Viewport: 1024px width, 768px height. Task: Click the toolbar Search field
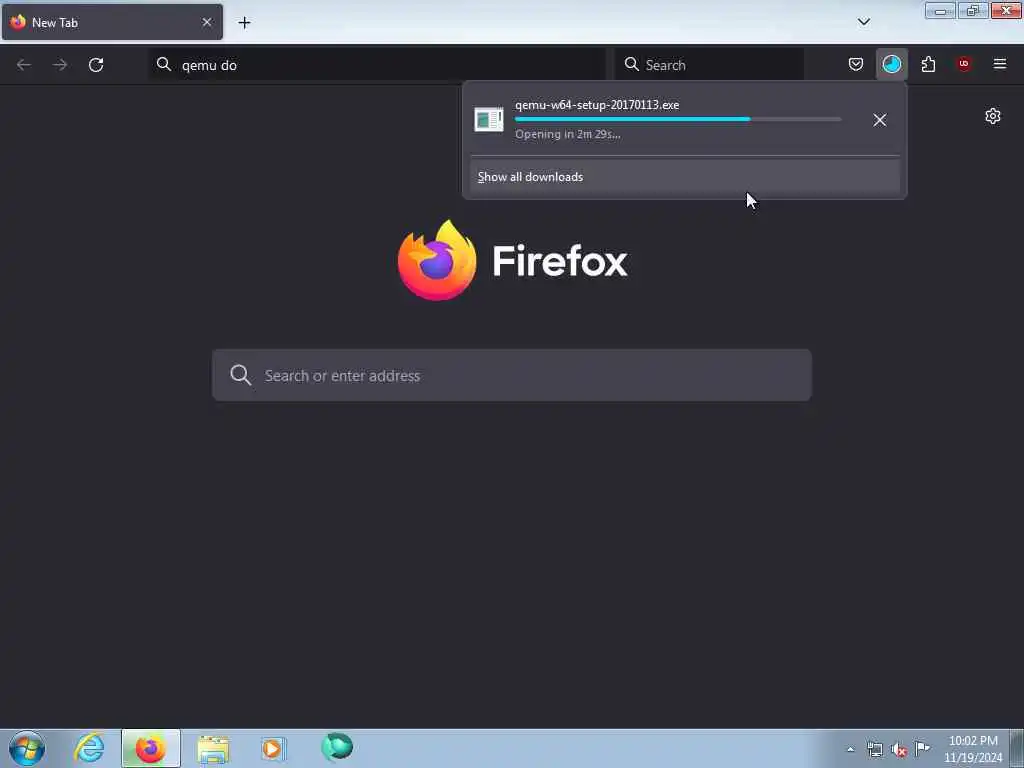tap(709, 65)
